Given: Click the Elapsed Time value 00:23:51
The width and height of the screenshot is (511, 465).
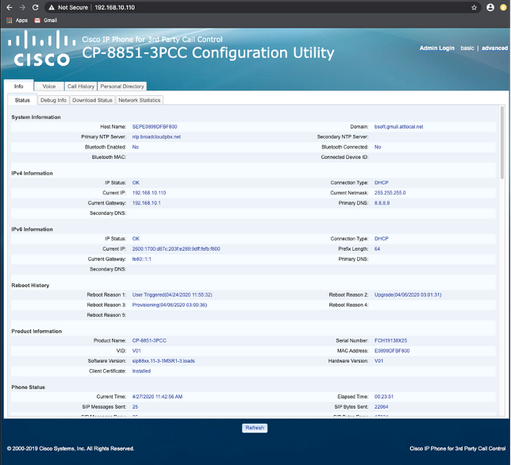Looking at the screenshot, I should click(384, 396).
